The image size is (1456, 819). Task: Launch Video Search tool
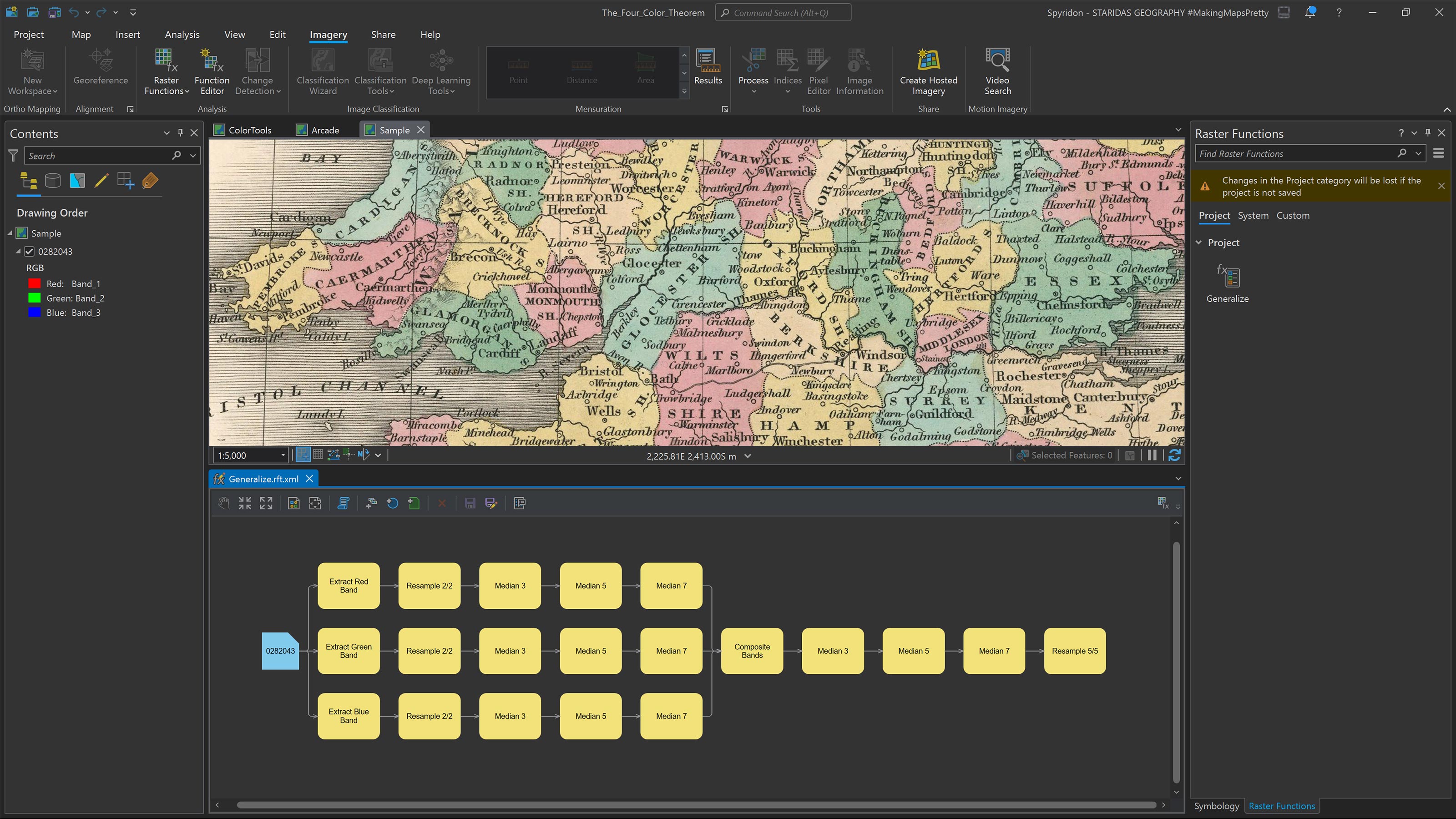click(x=997, y=72)
